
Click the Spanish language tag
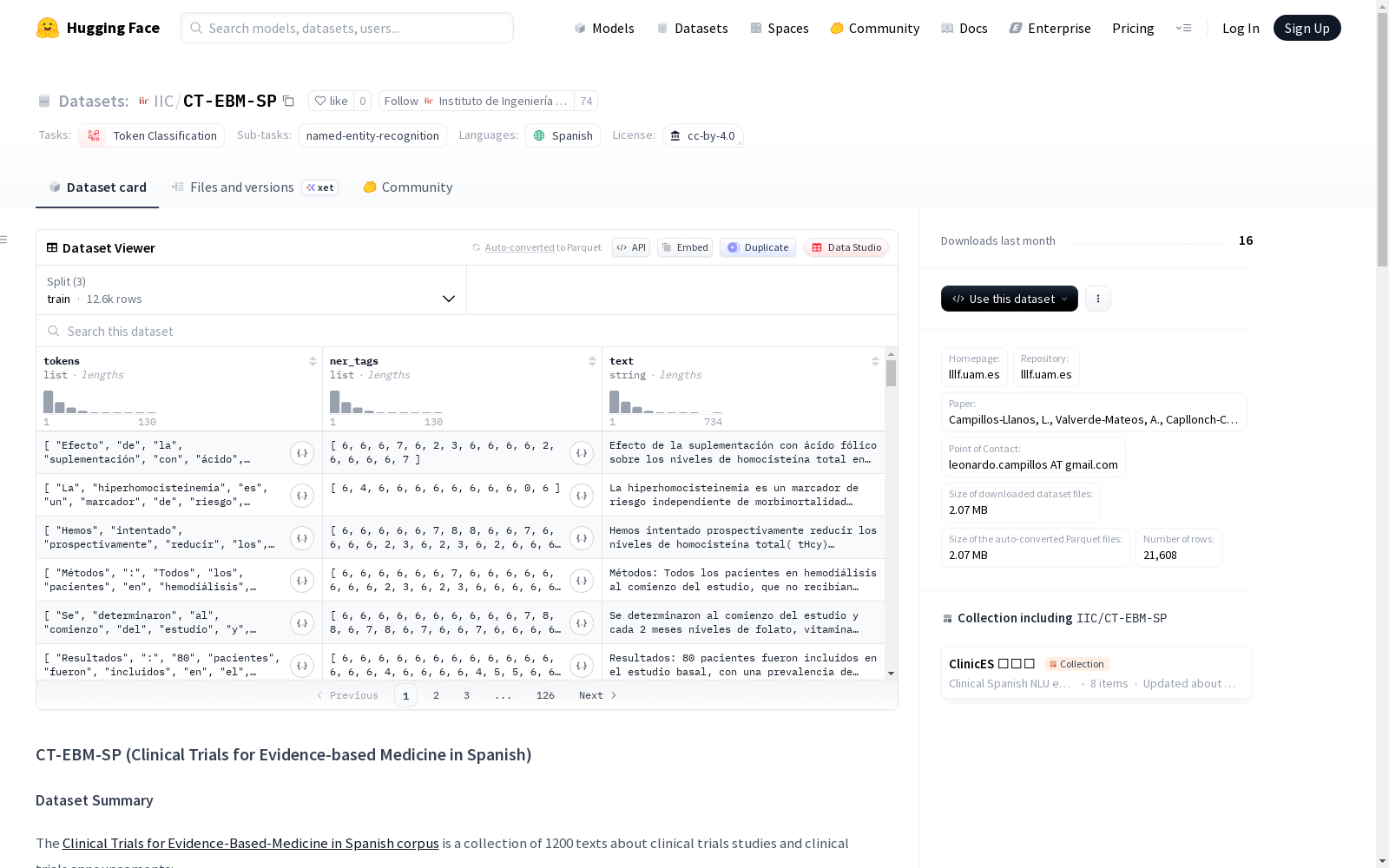[563, 135]
